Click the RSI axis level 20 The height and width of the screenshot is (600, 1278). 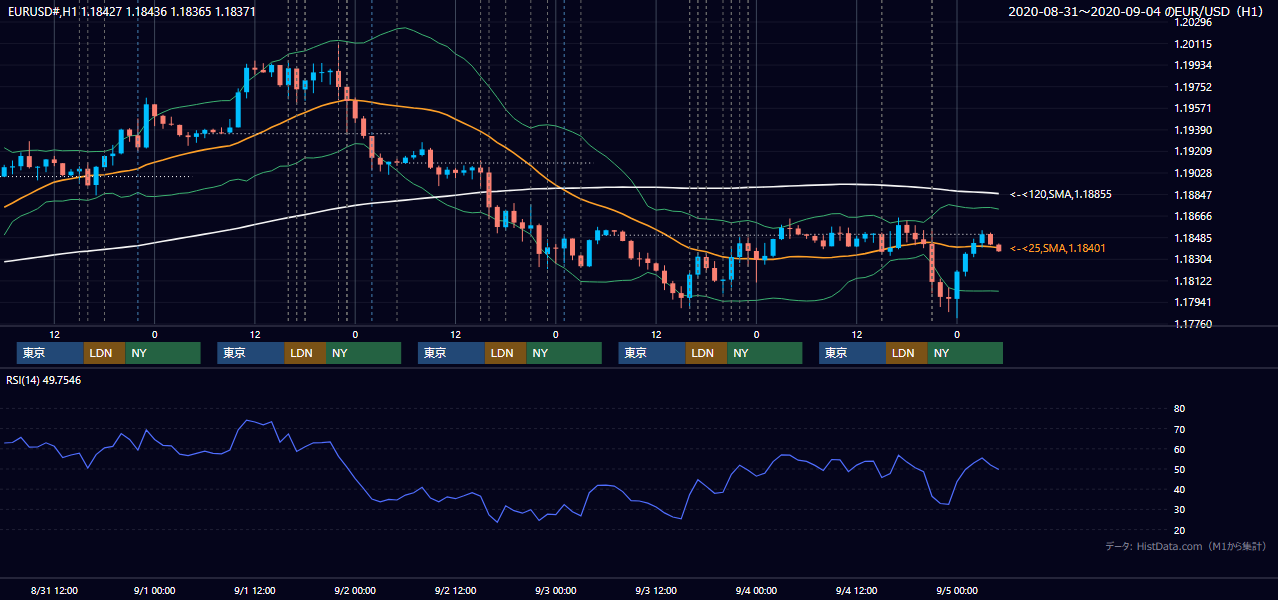(1180, 530)
